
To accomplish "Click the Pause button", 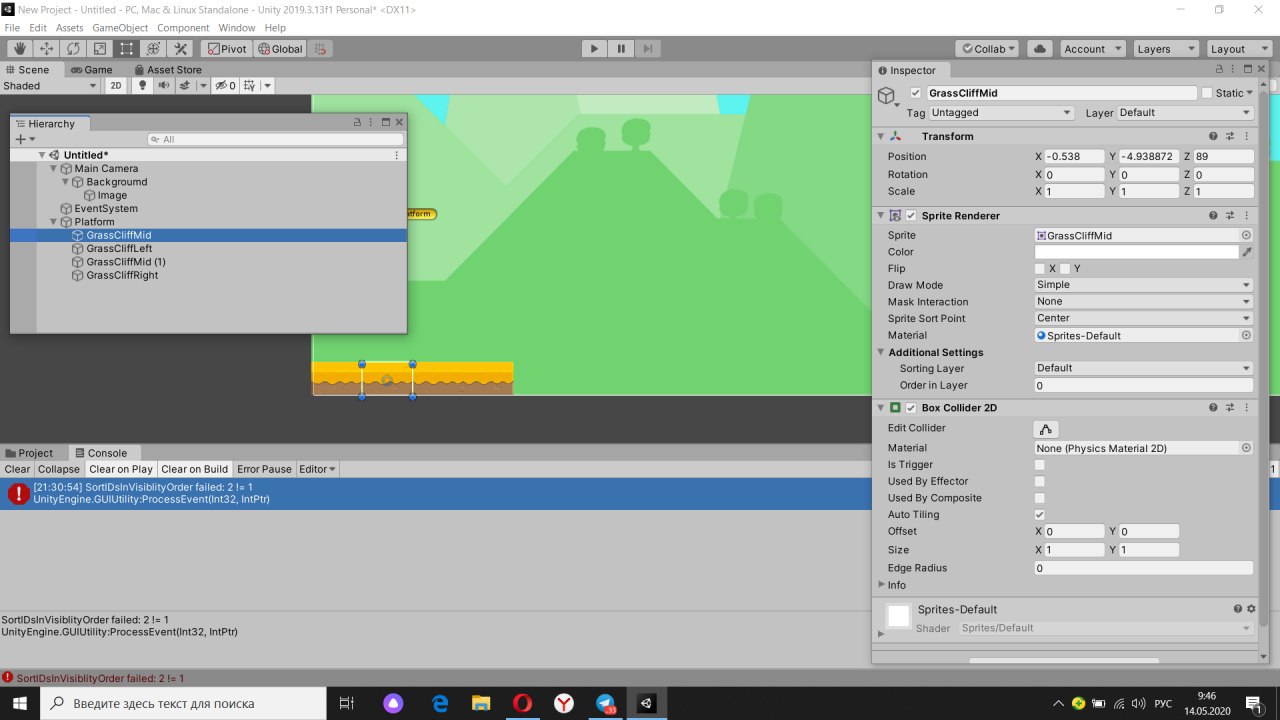I will click(621, 48).
